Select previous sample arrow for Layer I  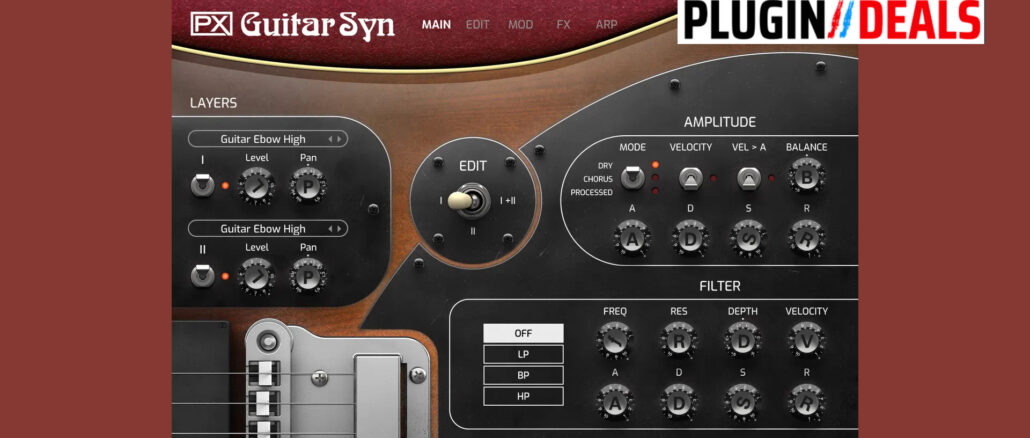pos(331,139)
